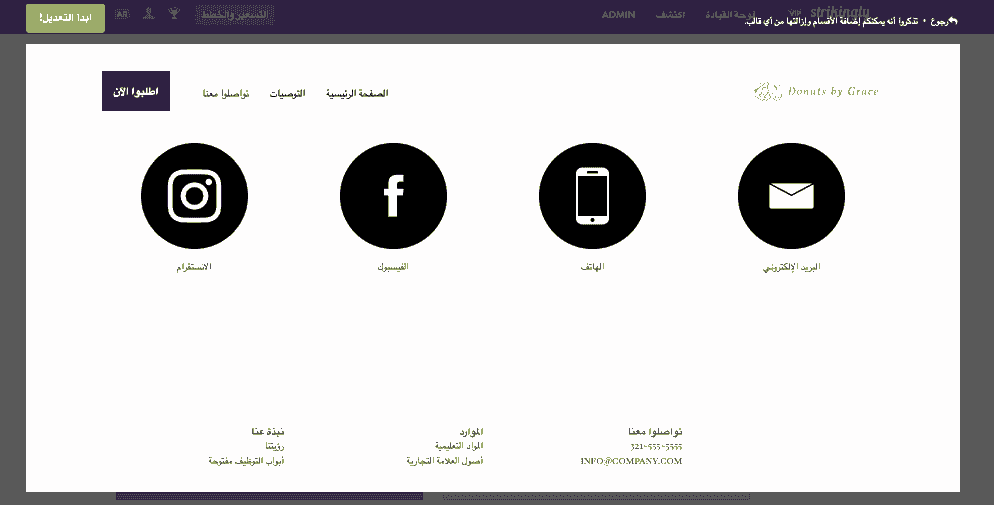Open the user account icon in top bar
994x505 pixels.
(148, 13)
